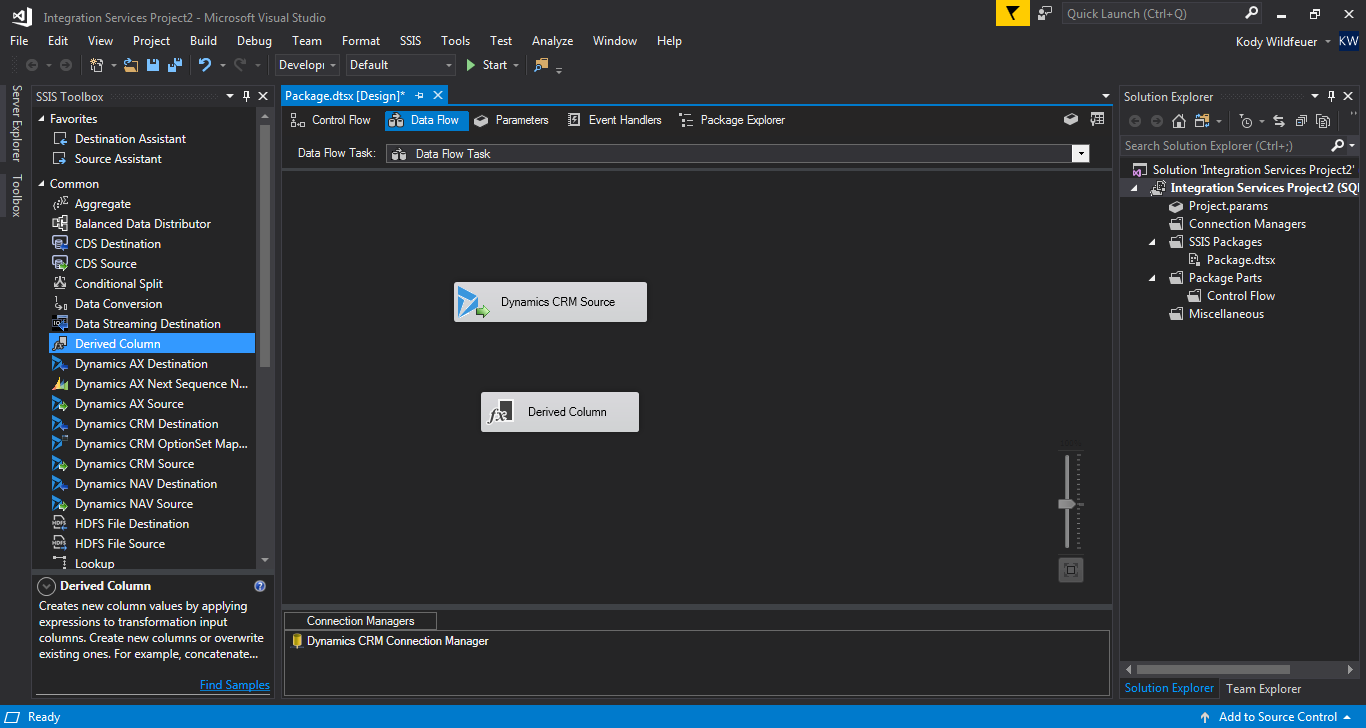Viewport: 1366px width, 728px height.
Task: Click the Find in Files toolbar icon
Action: 542,65
